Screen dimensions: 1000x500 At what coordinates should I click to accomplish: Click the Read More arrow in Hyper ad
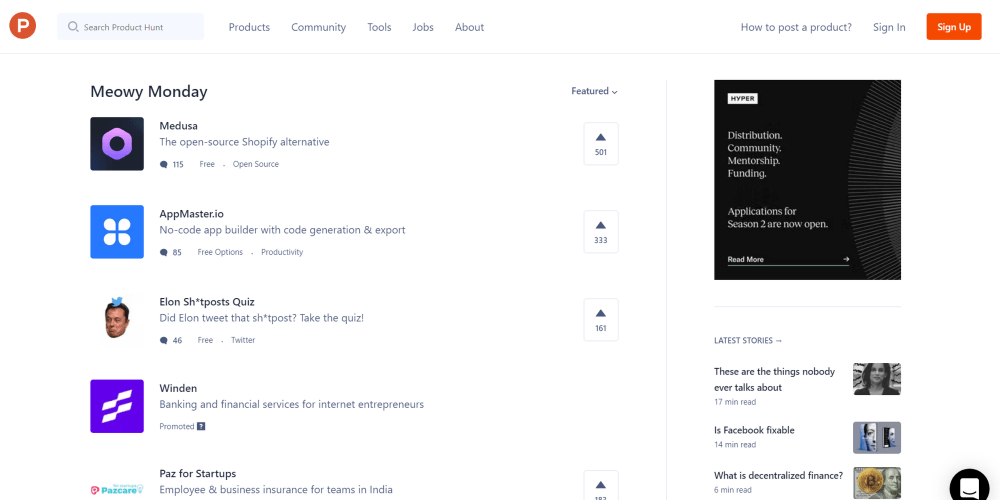coord(846,260)
